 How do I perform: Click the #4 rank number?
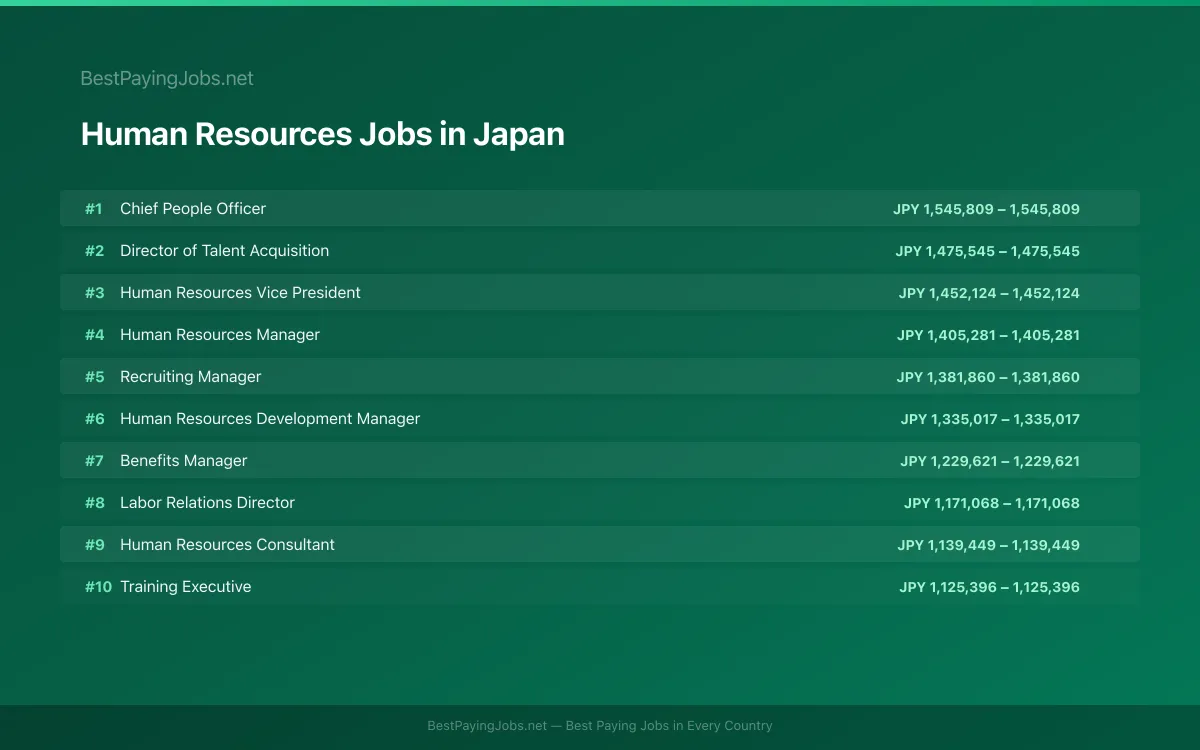(94, 335)
